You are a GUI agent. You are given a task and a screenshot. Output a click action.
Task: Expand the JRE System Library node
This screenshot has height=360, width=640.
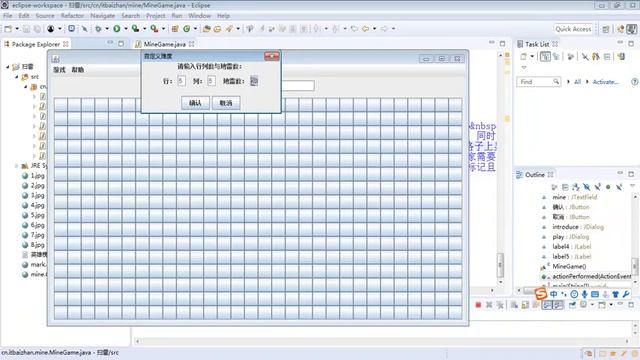pyautogui.click(x=16, y=166)
